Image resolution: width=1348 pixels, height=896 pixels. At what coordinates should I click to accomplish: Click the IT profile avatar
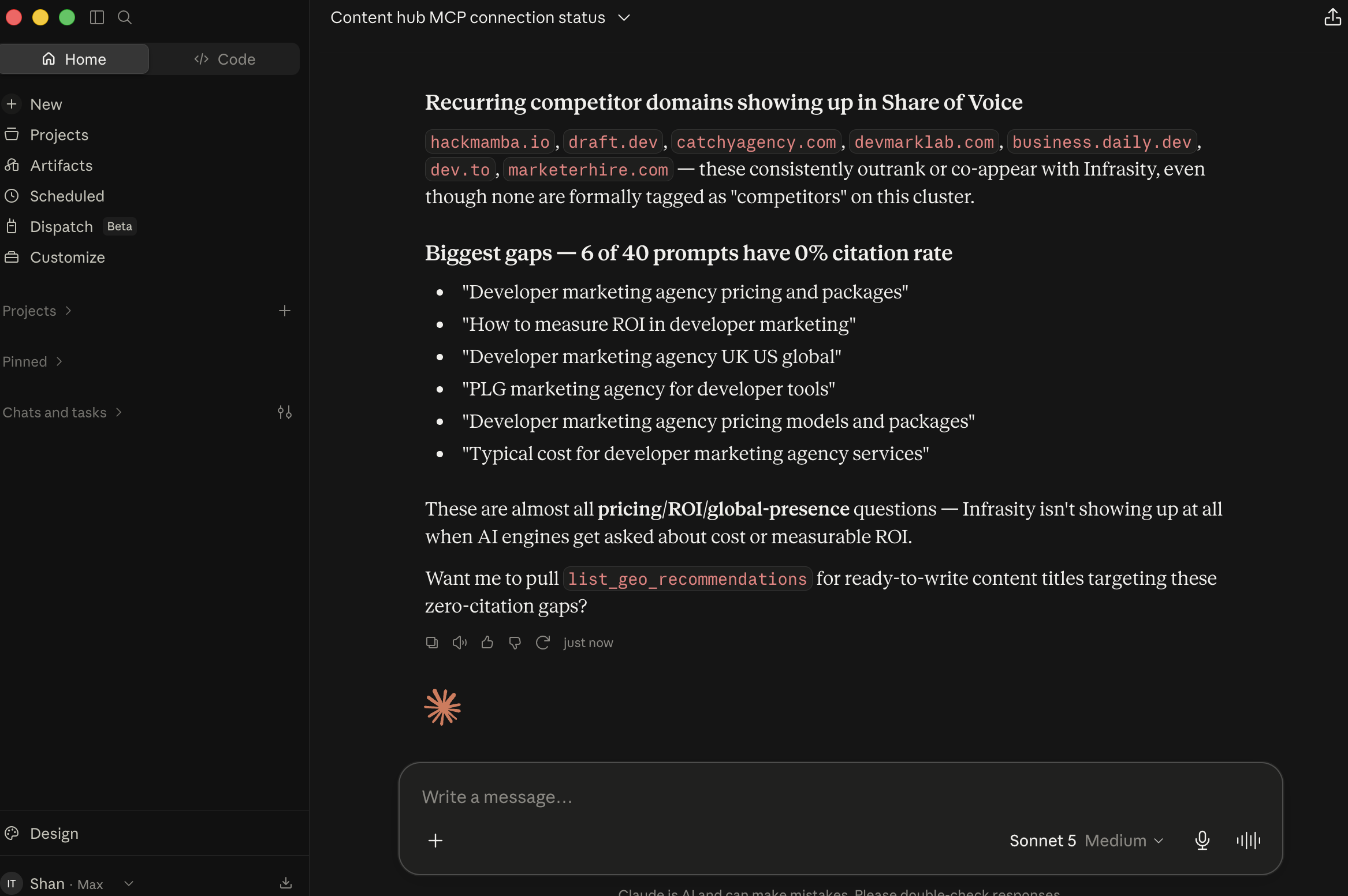[x=12, y=883]
